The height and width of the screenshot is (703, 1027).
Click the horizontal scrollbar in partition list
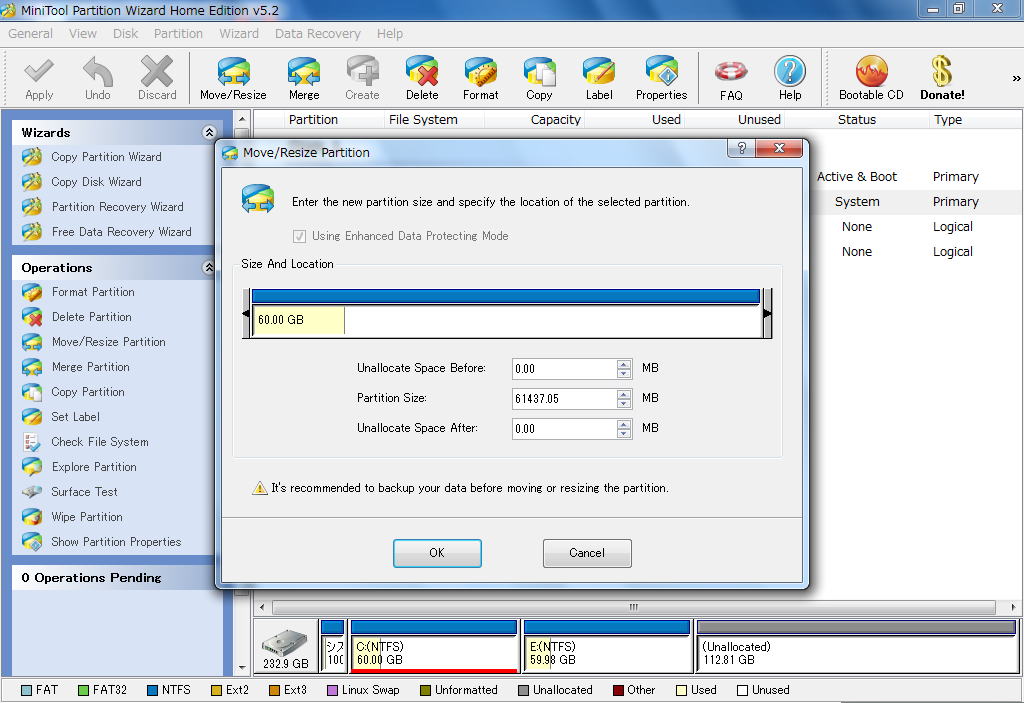(x=633, y=607)
